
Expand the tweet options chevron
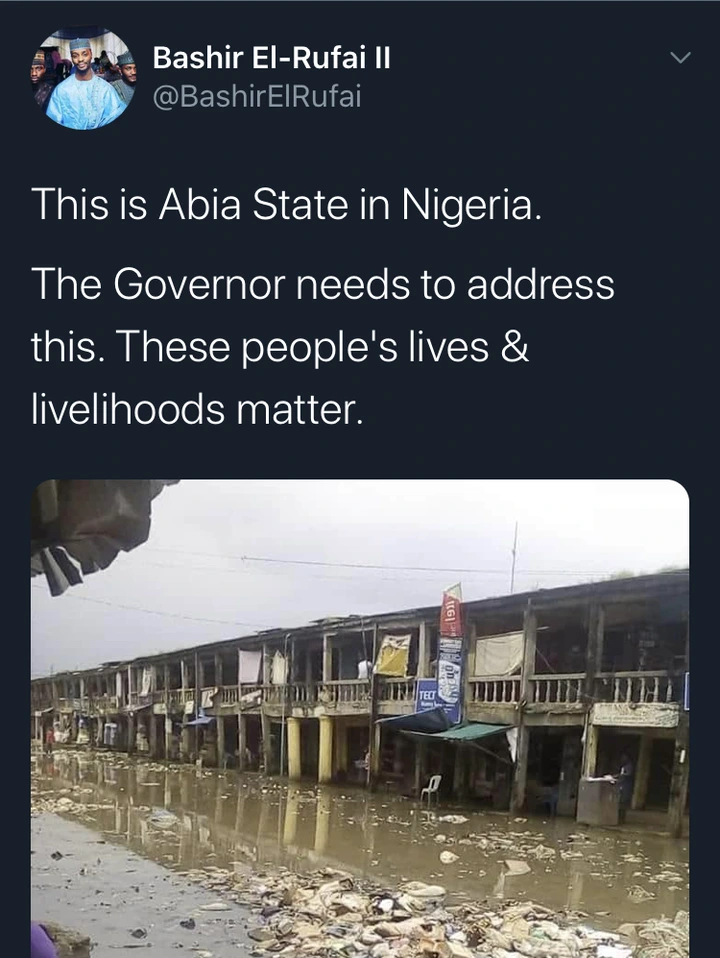coord(680,57)
